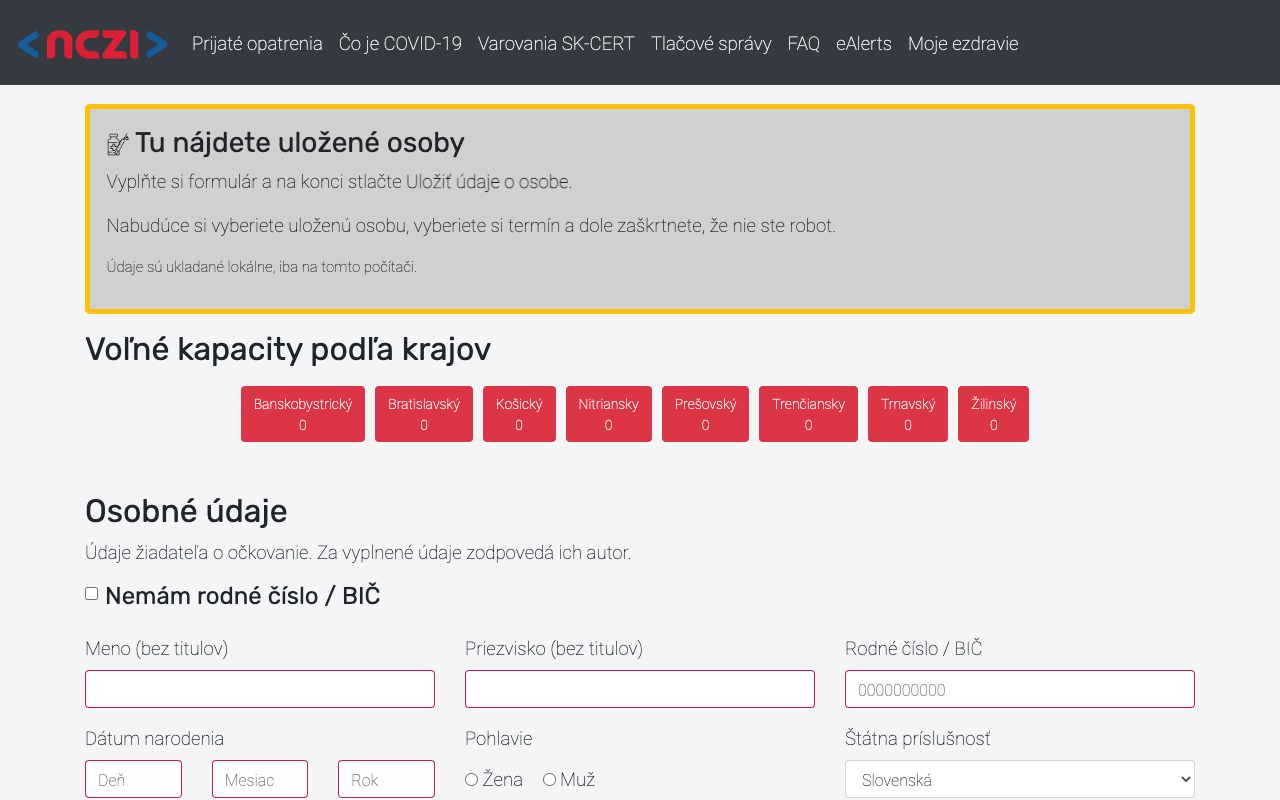Select Nitriansky region button

[x=608, y=414]
